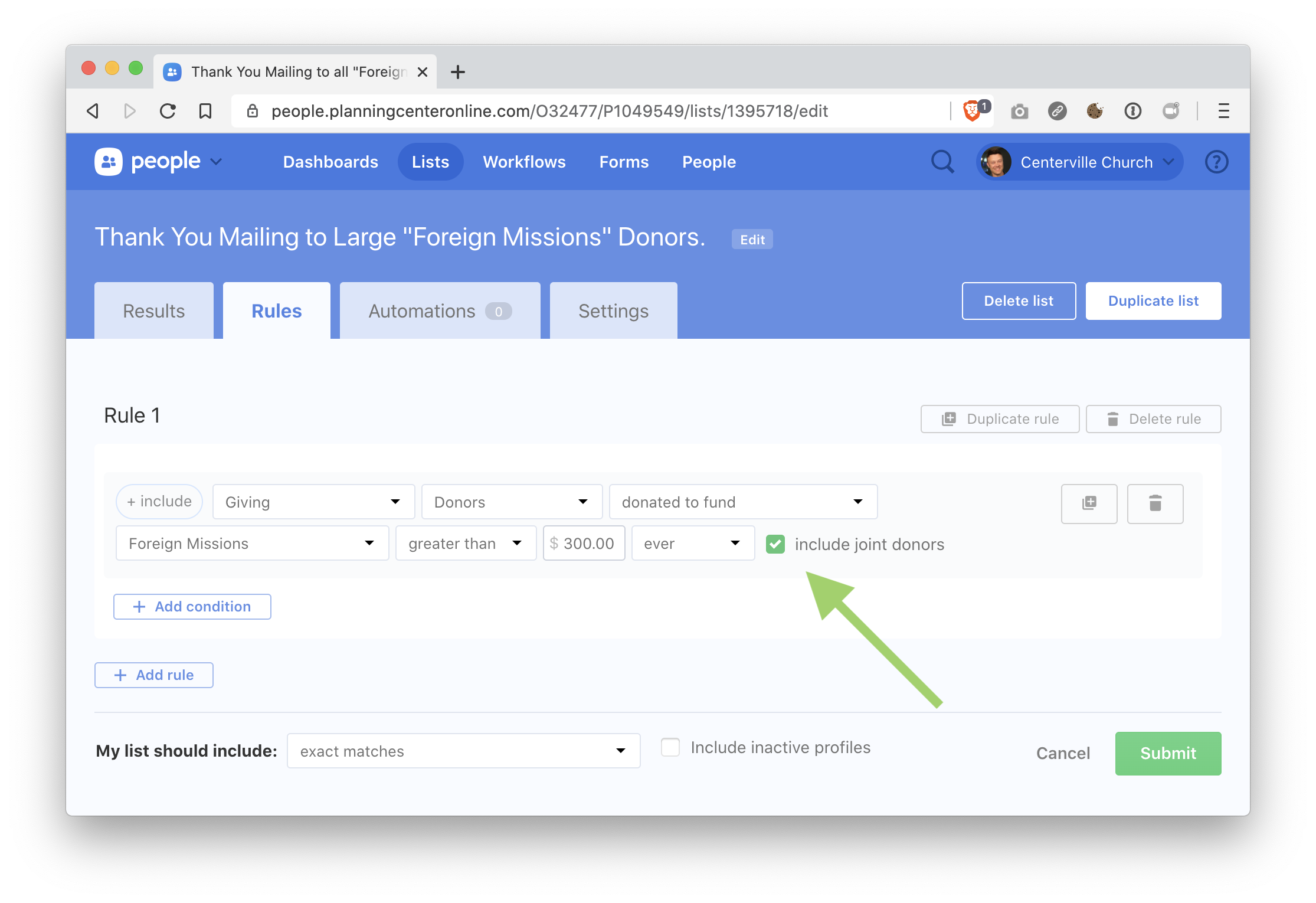Click the Brave shields lion icon
Image resolution: width=1316 pixels, height=903 pixels.
[971, 111]
